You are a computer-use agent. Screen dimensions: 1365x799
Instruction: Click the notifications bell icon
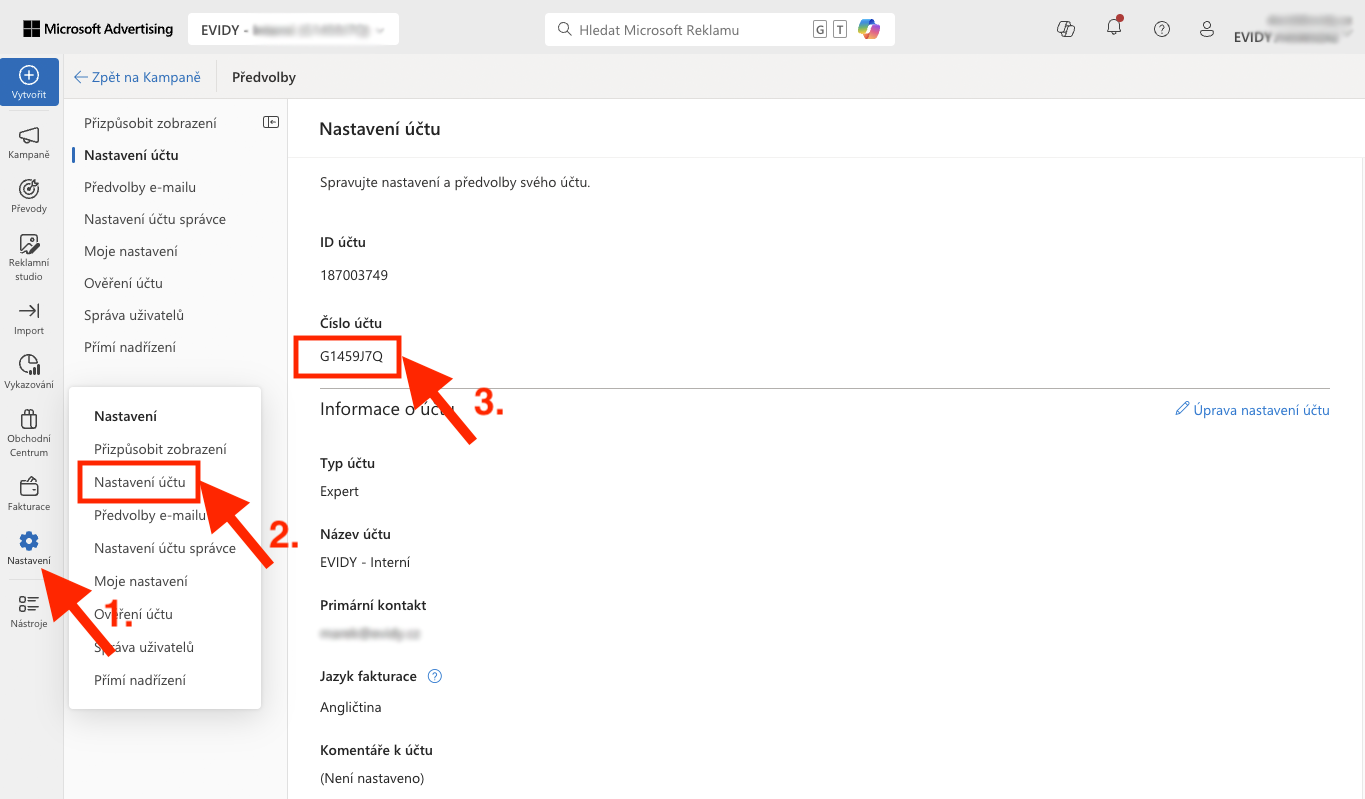click(1114, 28)
